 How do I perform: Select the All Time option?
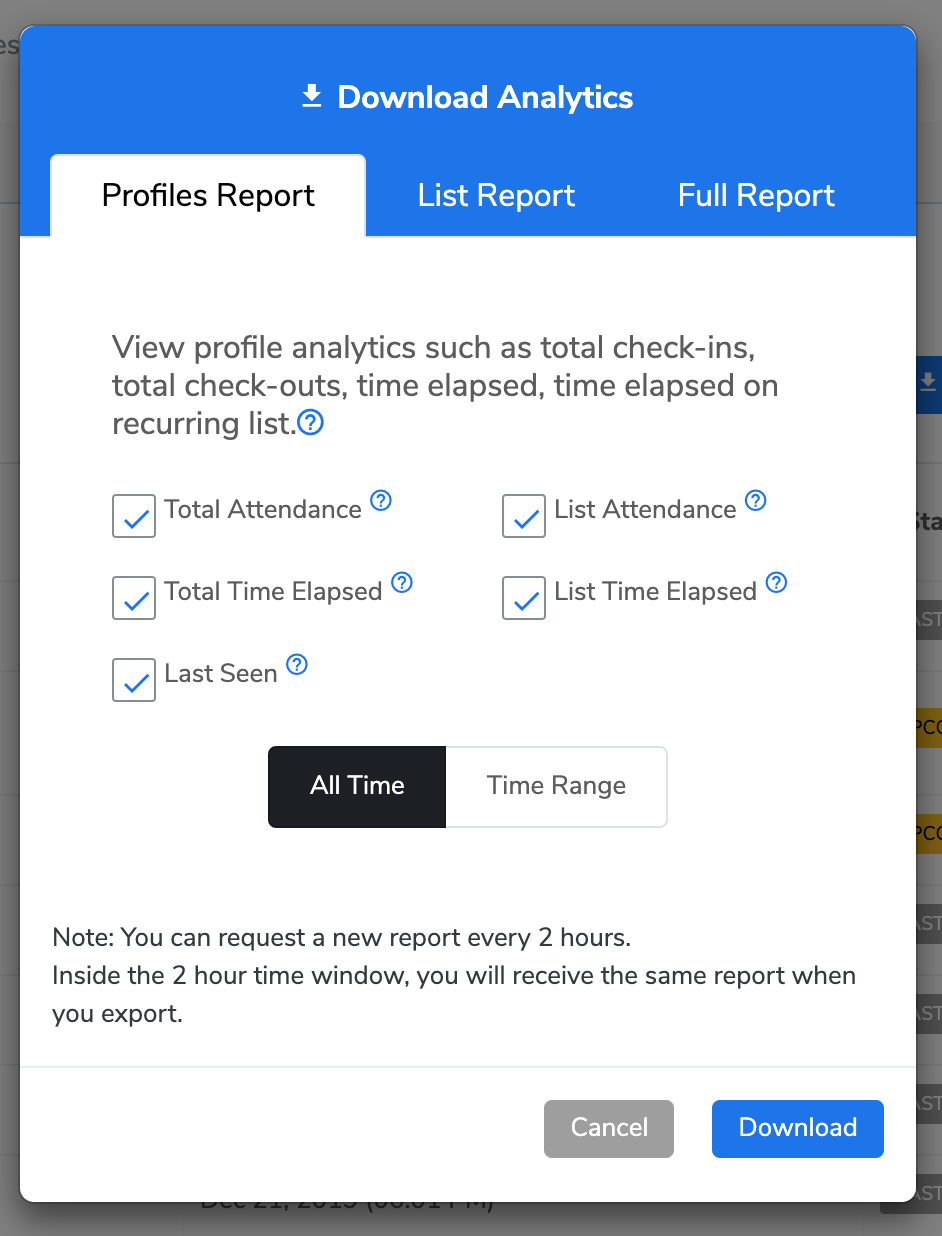pyautogui.click(x=357, y=786)
